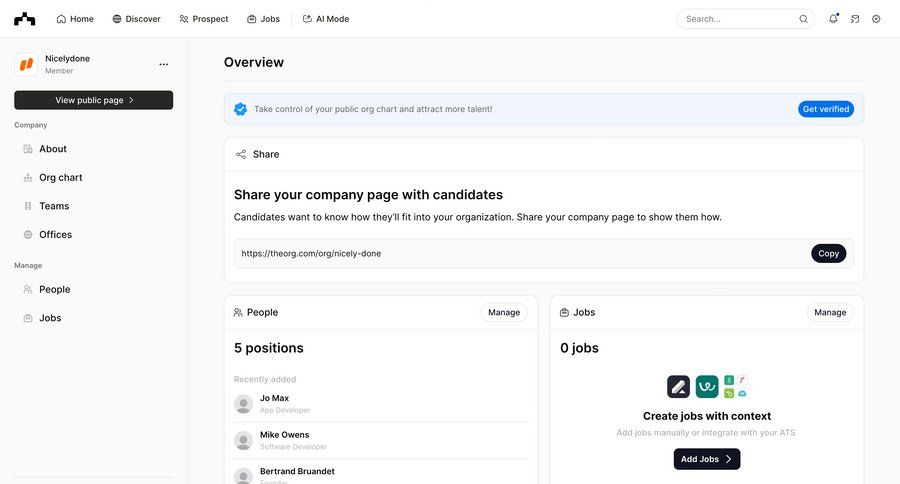Open the settings gear icon
The width and height of the screenshot is (900, 484).
pyautogui.click(x=876, y=19)
